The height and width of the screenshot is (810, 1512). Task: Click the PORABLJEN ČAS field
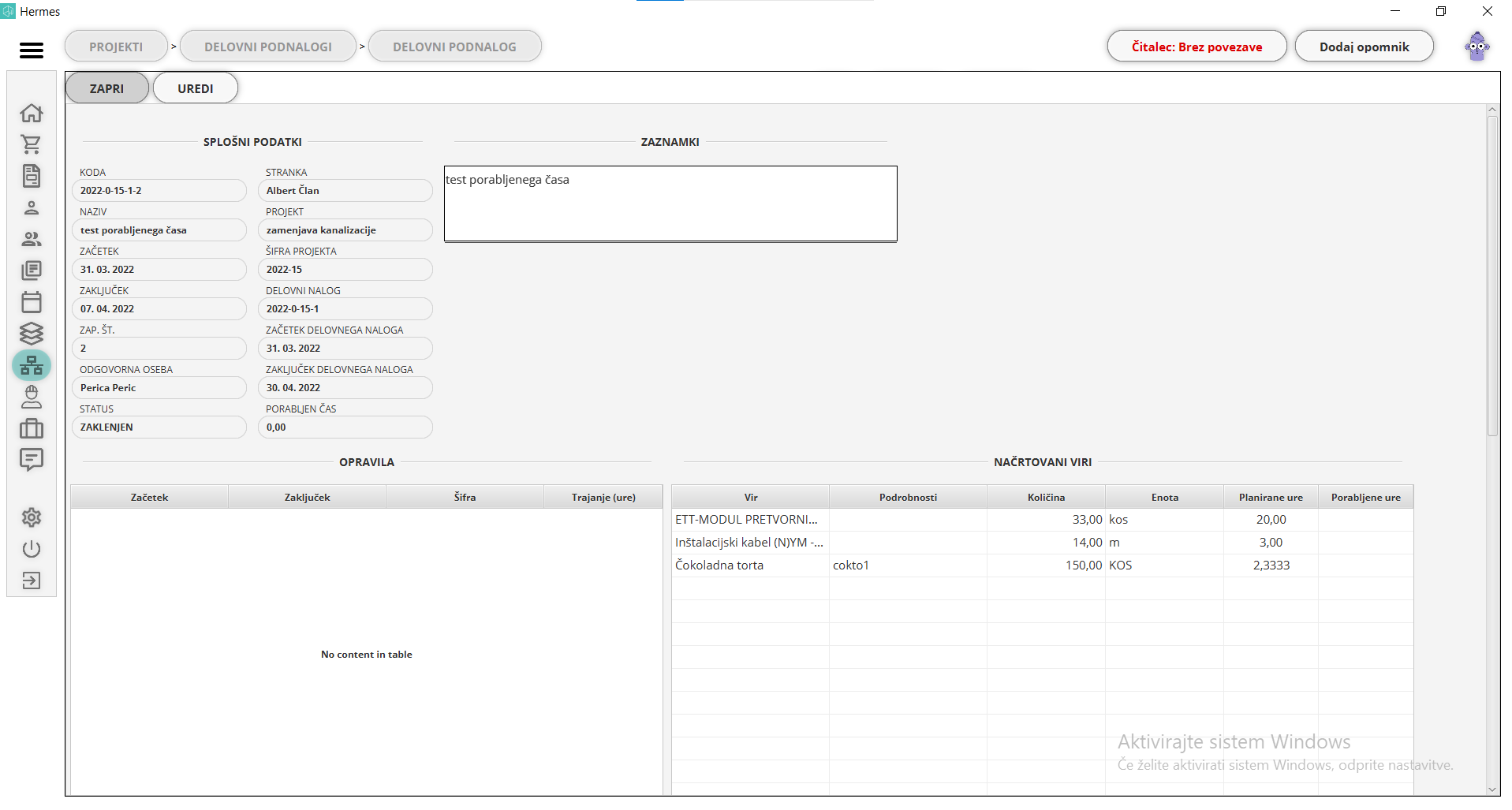pyautogui.click(x=345, y=427)
